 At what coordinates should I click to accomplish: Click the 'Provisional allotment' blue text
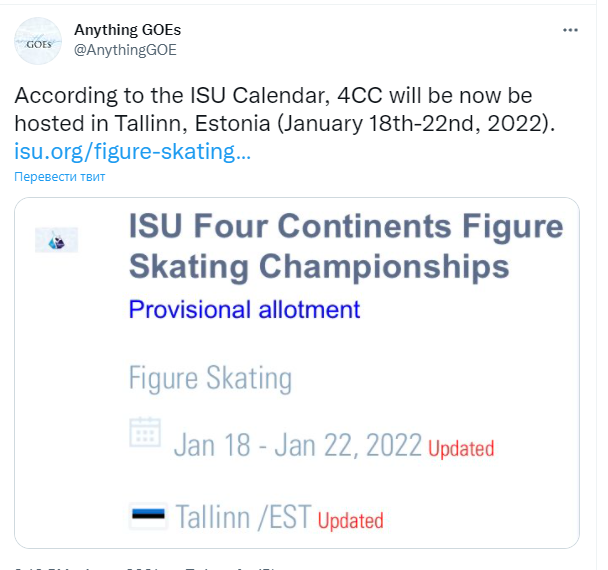pyautogui.click(x=244, y=309)
